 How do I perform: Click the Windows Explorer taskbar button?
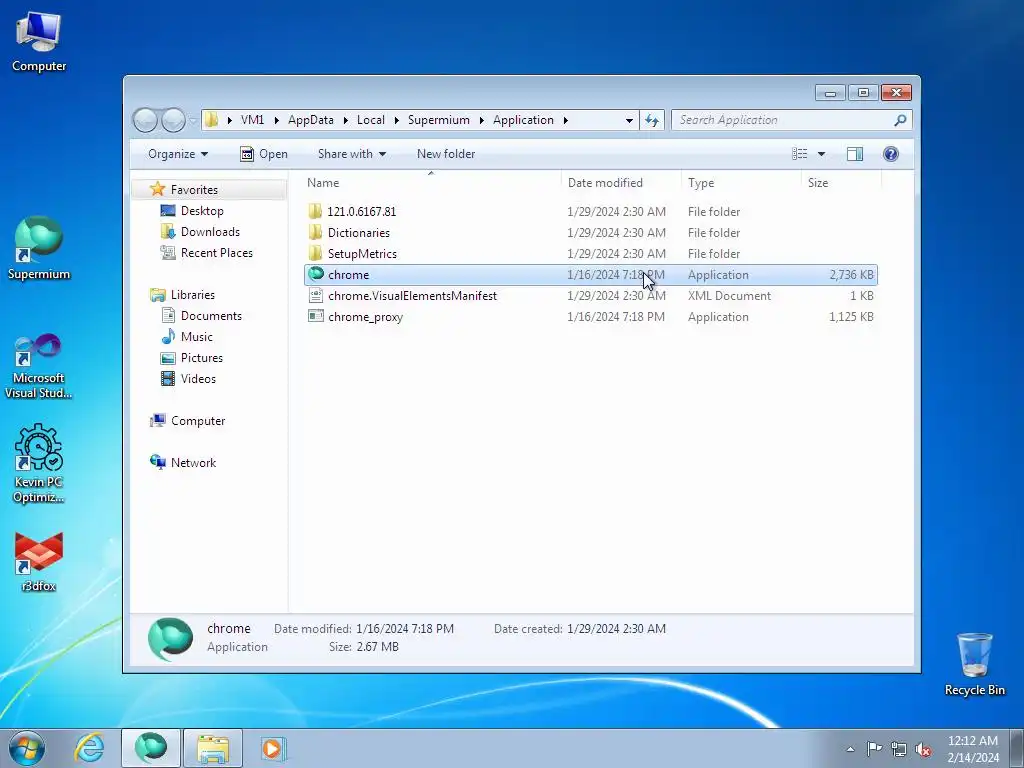213,748
